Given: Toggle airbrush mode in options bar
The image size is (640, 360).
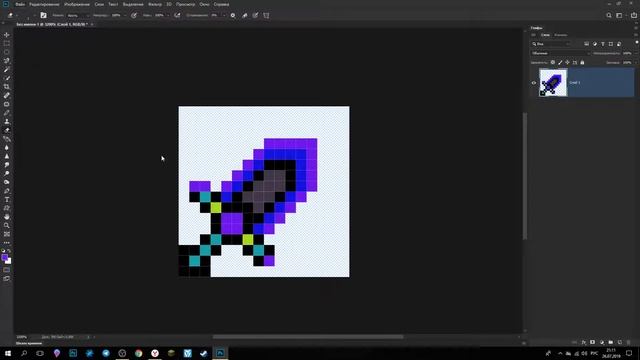Looking at the screenshot, I should 177,16.
